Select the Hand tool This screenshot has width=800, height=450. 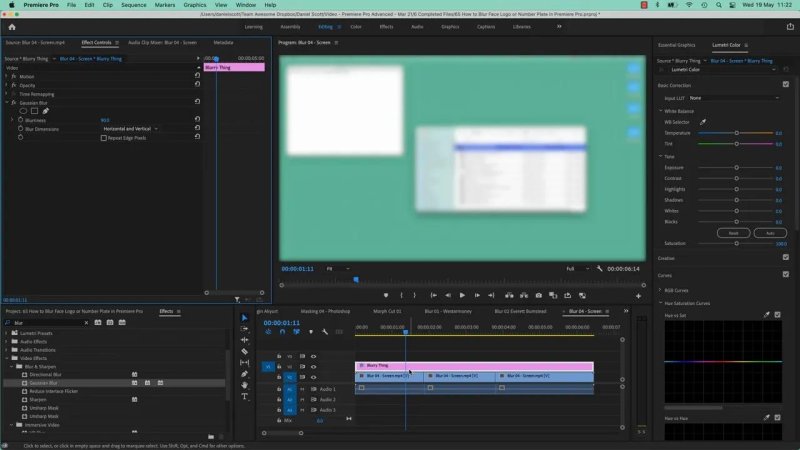pyautogui.click(x=244, y=385)
